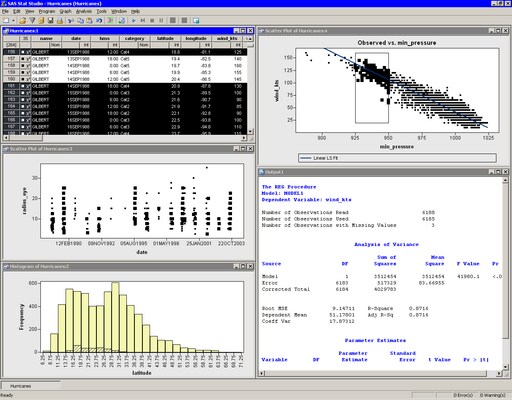Open the Window menu
The height and width of the screenshot is (400, 512).
pos(119,11)
